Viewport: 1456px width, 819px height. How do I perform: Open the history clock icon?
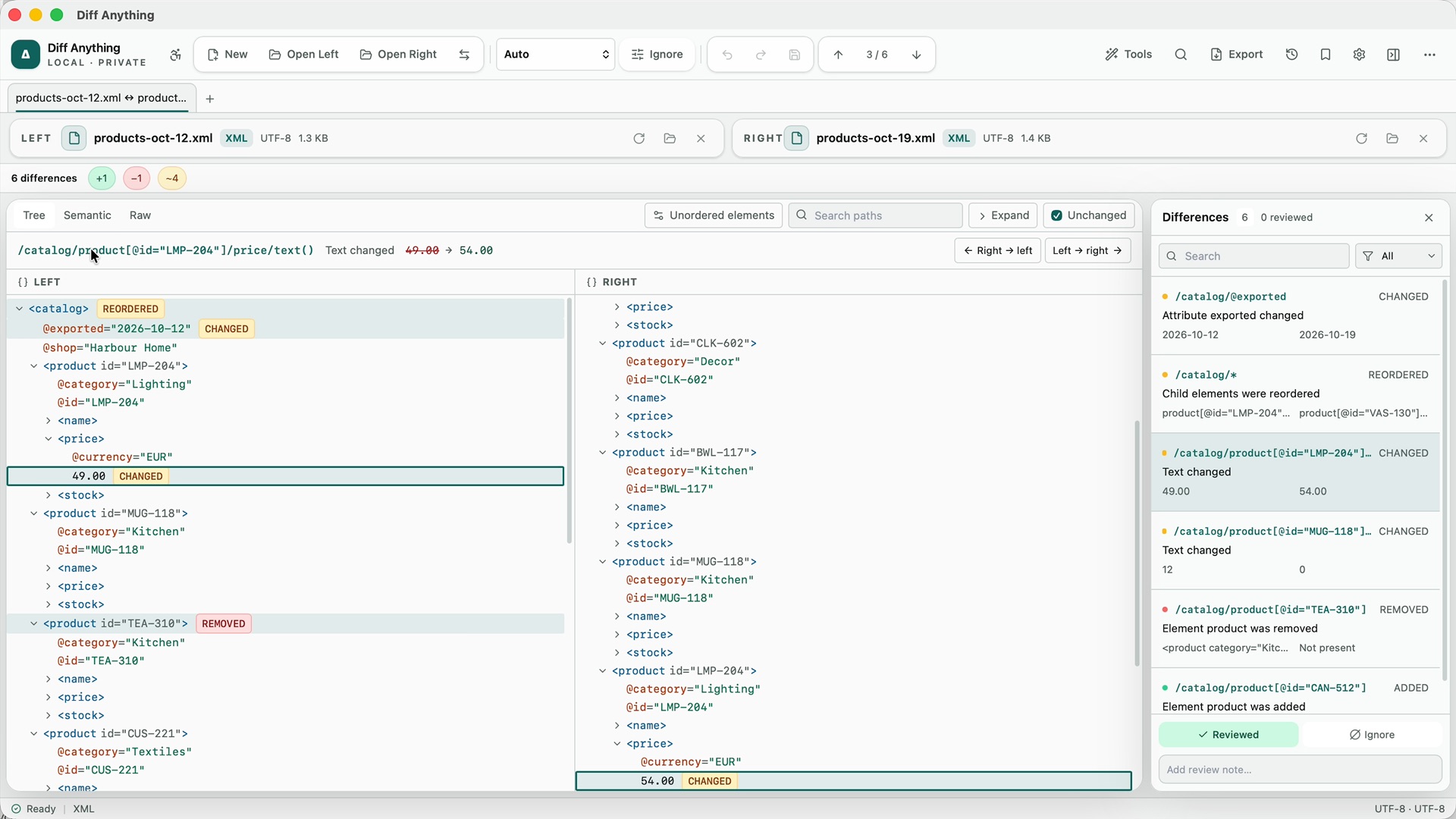click(x=1292, y=55)
